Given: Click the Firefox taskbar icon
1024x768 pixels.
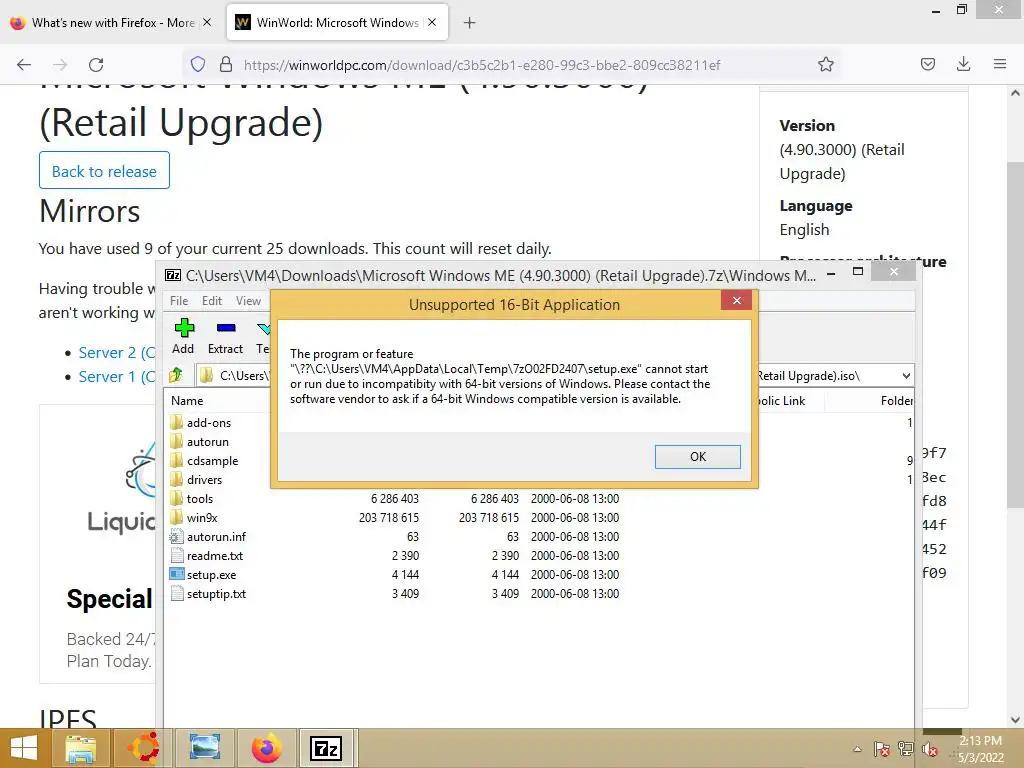Looking at the screenshot, I should point(266,748).
